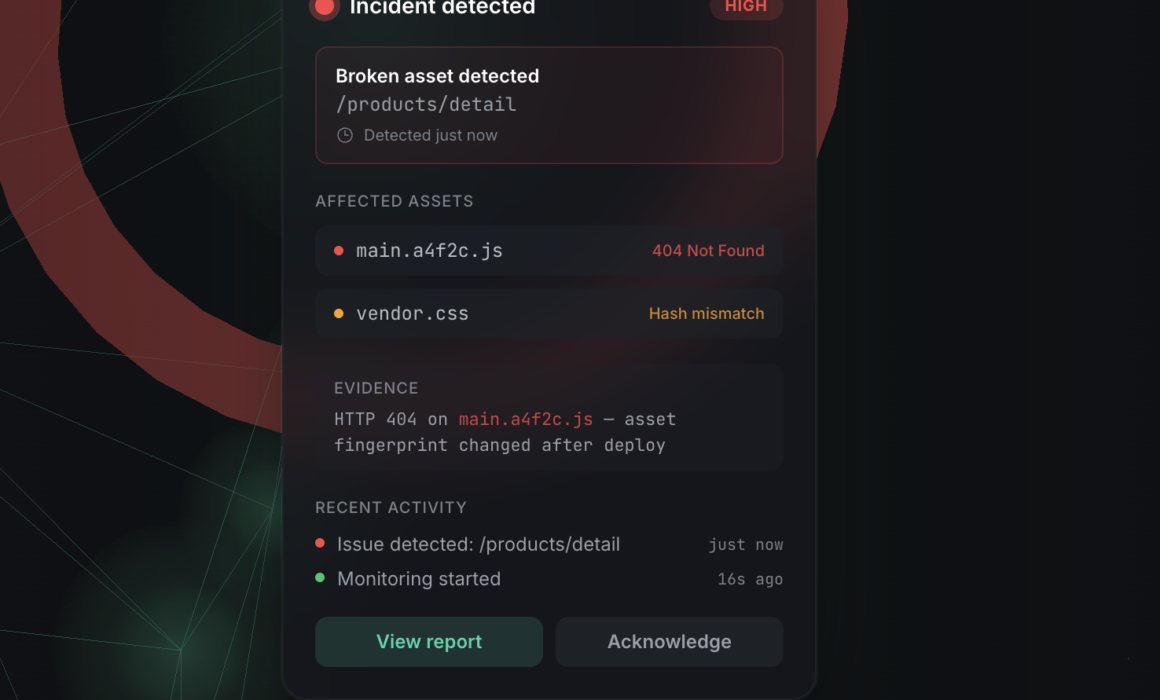Click the 404 Not Found status label

(x=708, y=251)
